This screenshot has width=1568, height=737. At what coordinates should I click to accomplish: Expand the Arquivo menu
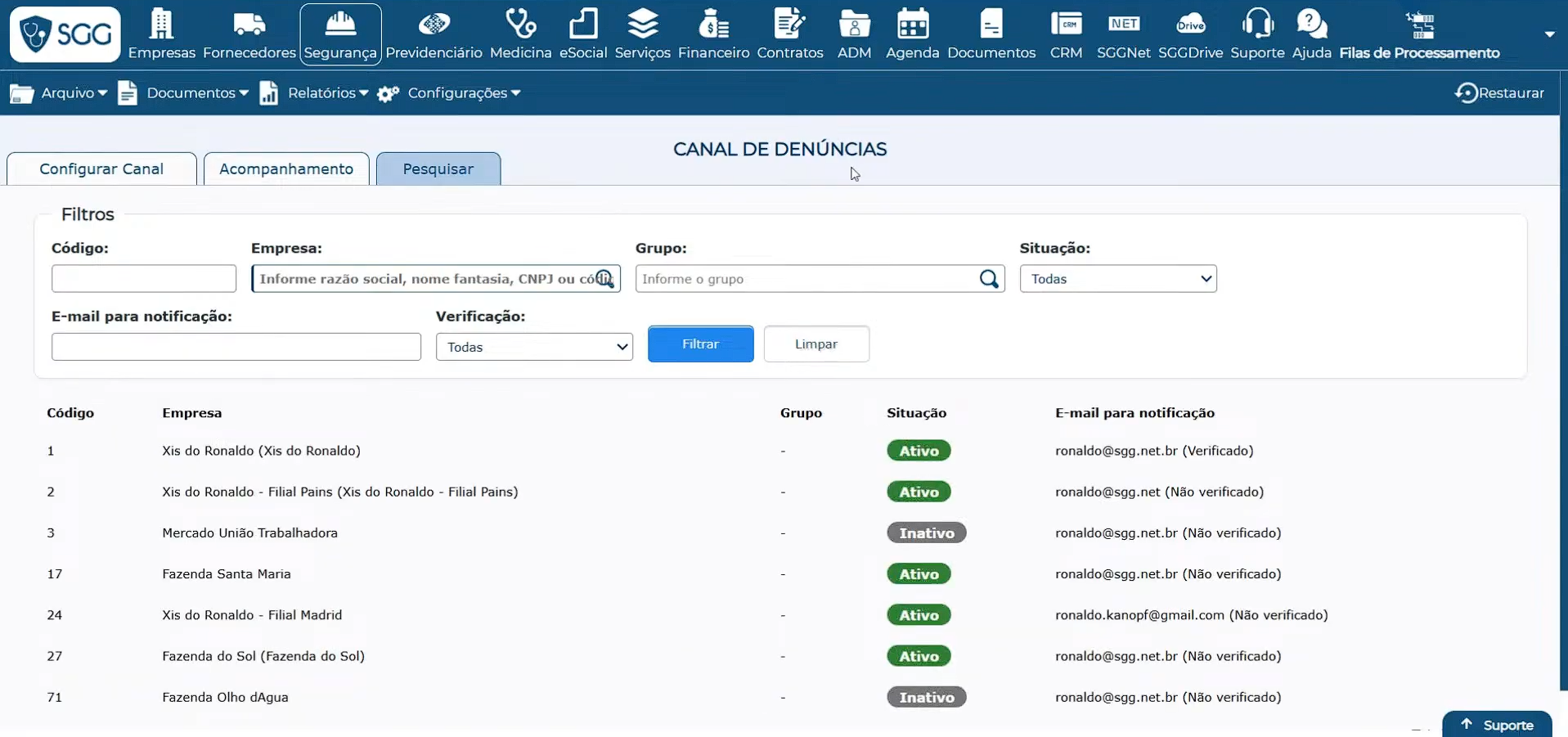[x=58, y=93]
